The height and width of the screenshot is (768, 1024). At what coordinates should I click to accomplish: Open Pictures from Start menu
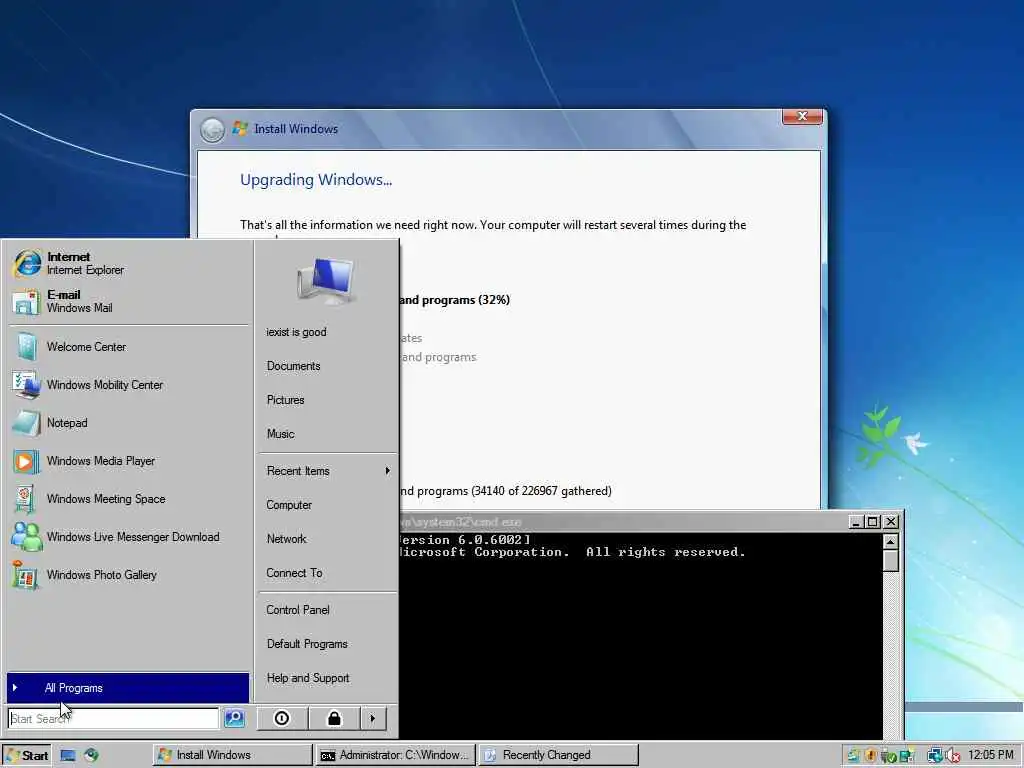(x=327, y=400)
